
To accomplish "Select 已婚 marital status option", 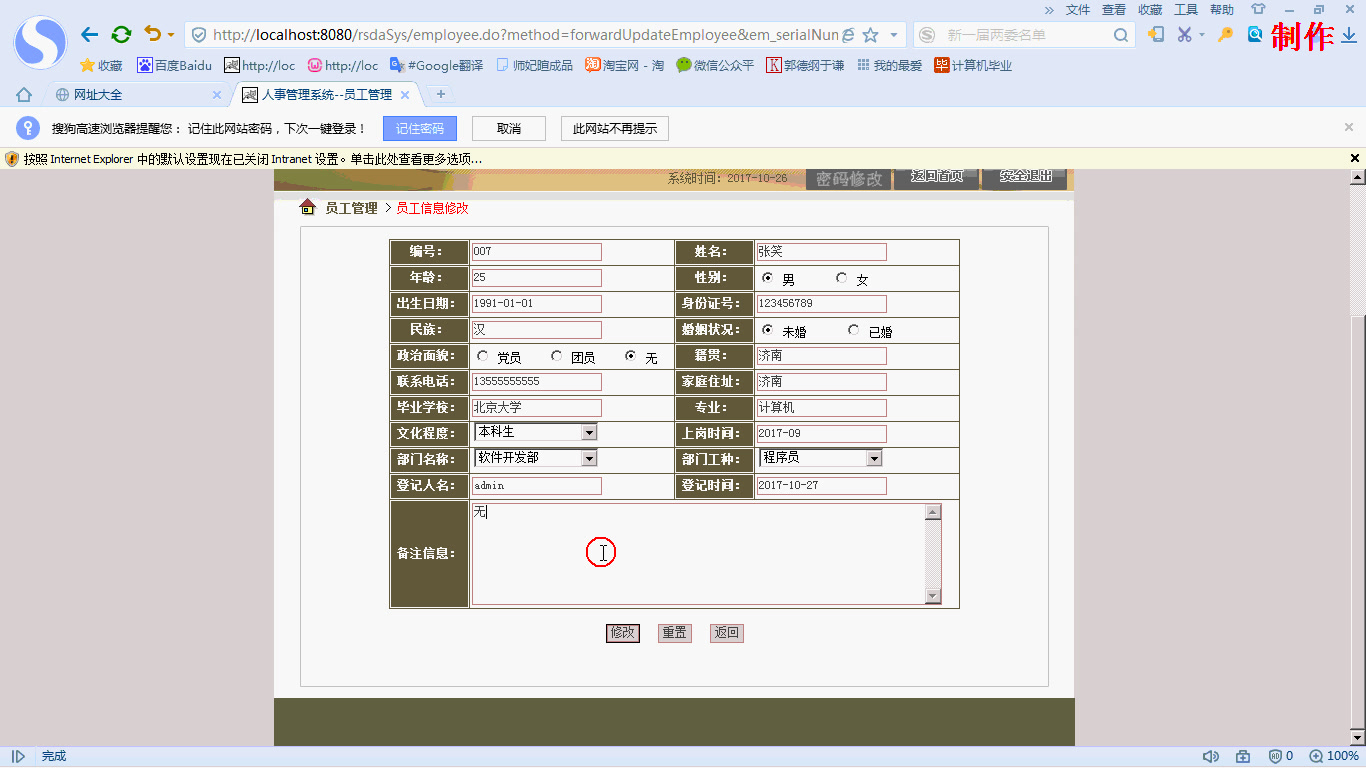I will pyautogui.click(x=853, y=330).
